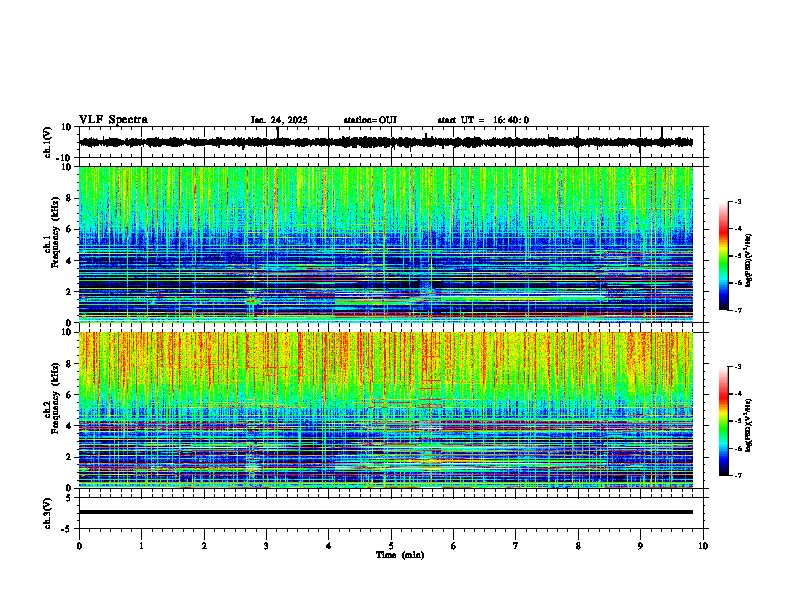Click time axis tick label "5"

tap(391, 546)
